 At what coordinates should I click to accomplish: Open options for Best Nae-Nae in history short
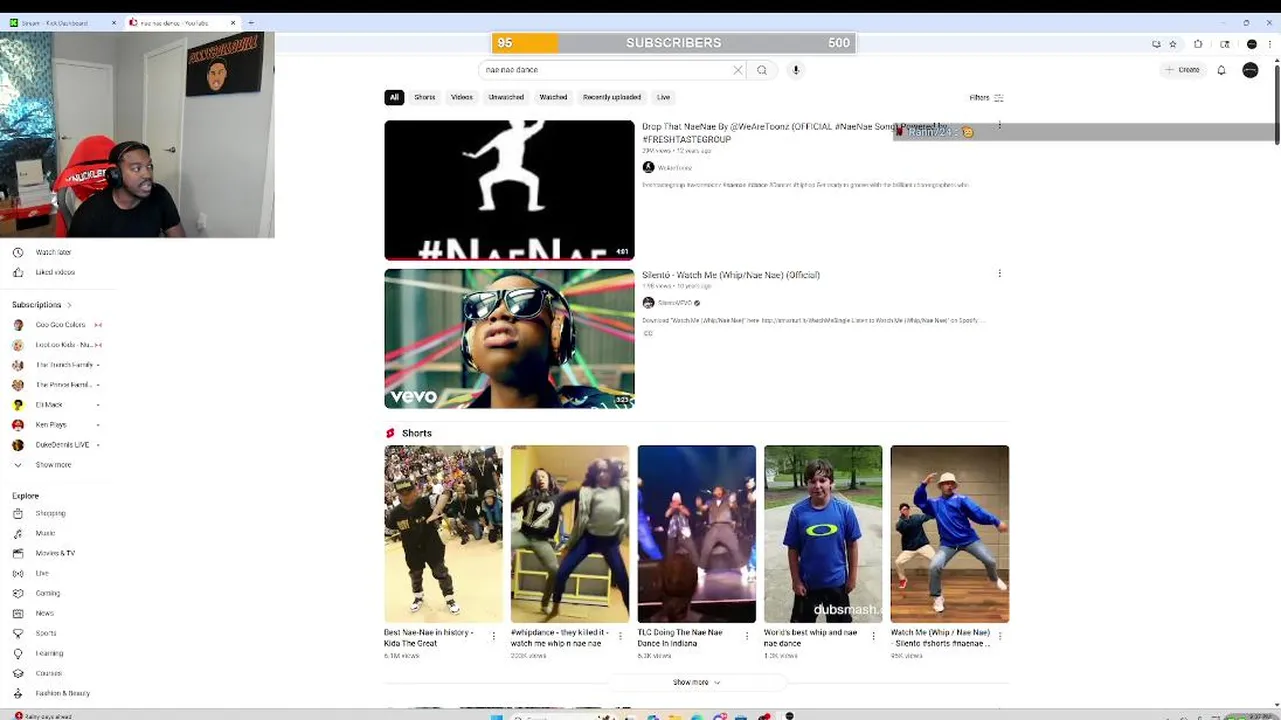493,636
